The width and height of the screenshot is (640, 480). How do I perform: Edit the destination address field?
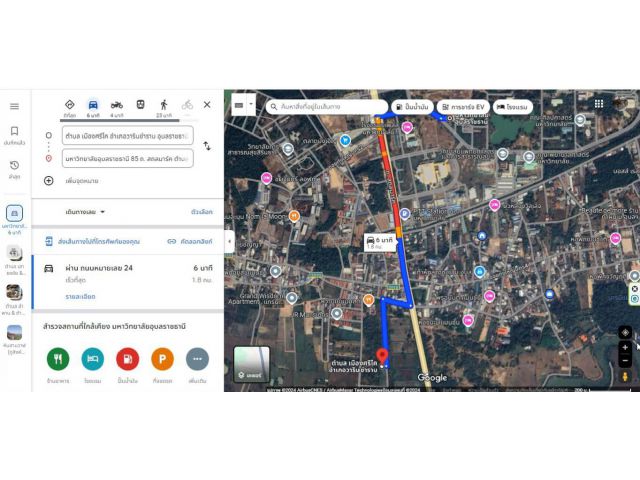(x=128, y=158)
